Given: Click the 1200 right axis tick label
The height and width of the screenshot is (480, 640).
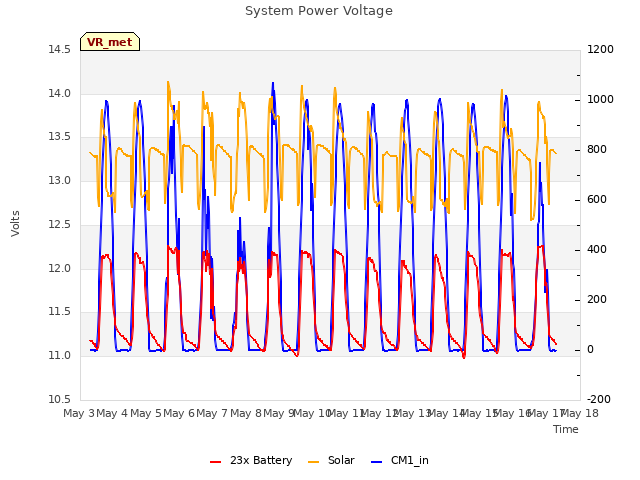Looking at the screenshot, I should tap(600, 50).
